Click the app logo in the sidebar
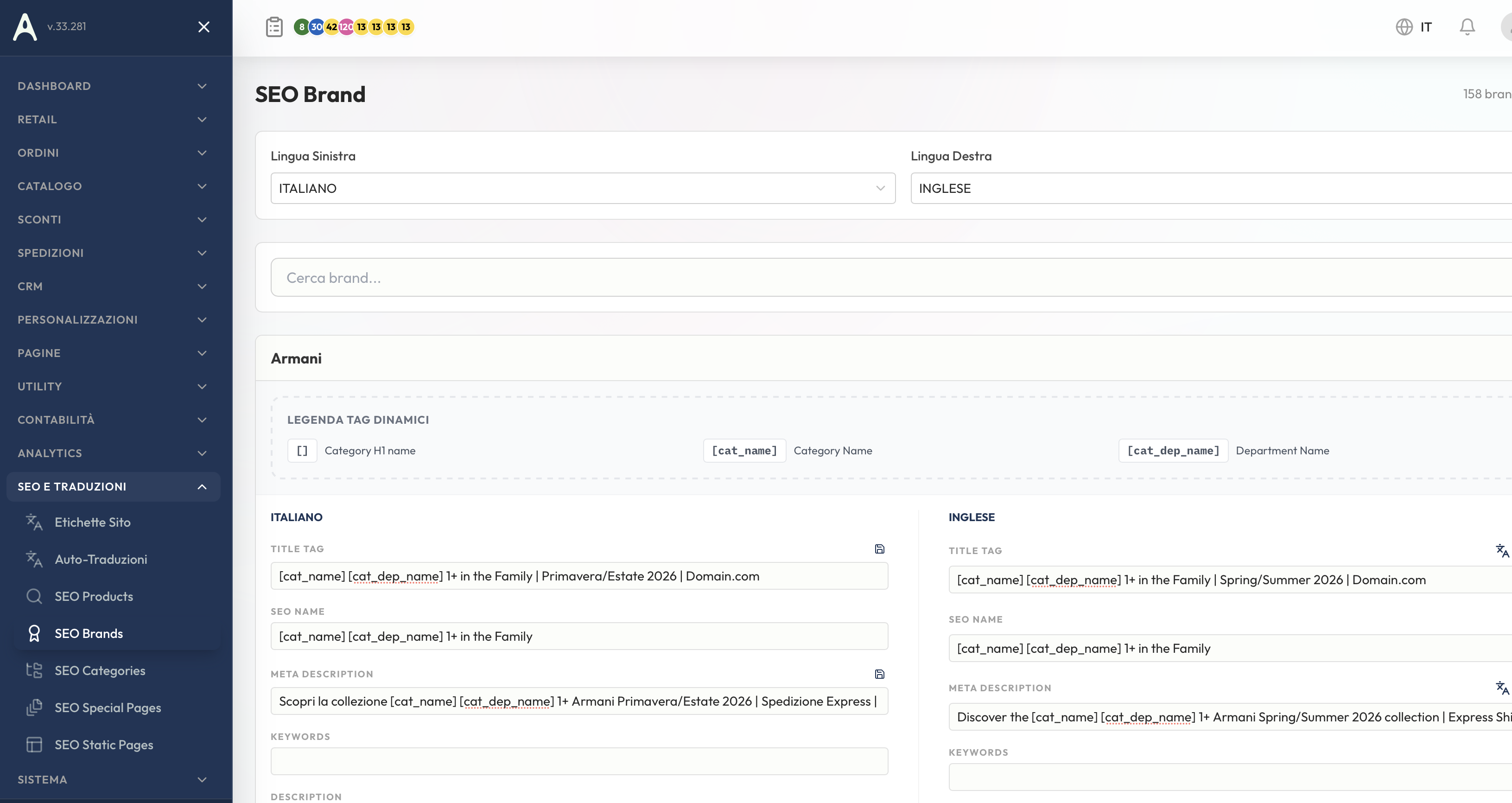1512x803 pixels. (x=25, y=26)
